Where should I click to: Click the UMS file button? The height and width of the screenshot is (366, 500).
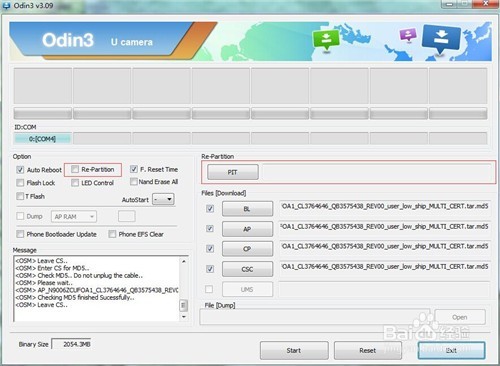click(247, 289)
